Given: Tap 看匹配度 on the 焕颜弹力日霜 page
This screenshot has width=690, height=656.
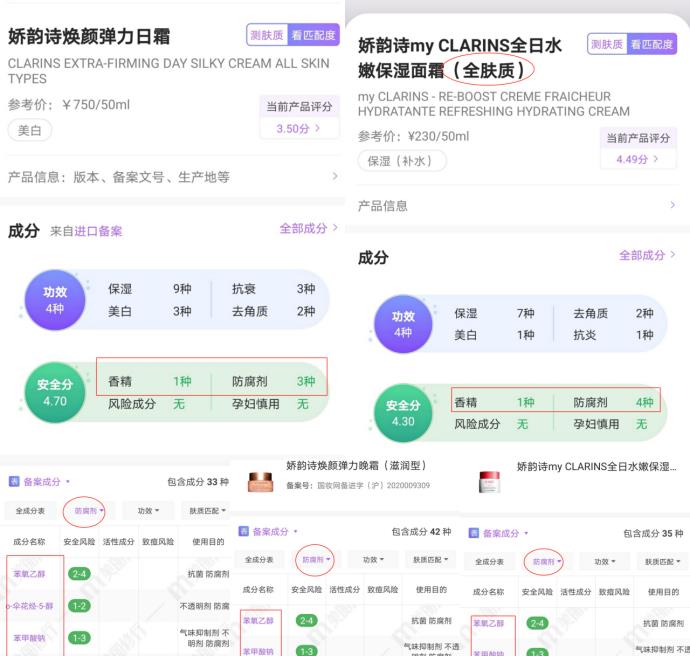Looking at the screenshot, I should pos(314,34).
